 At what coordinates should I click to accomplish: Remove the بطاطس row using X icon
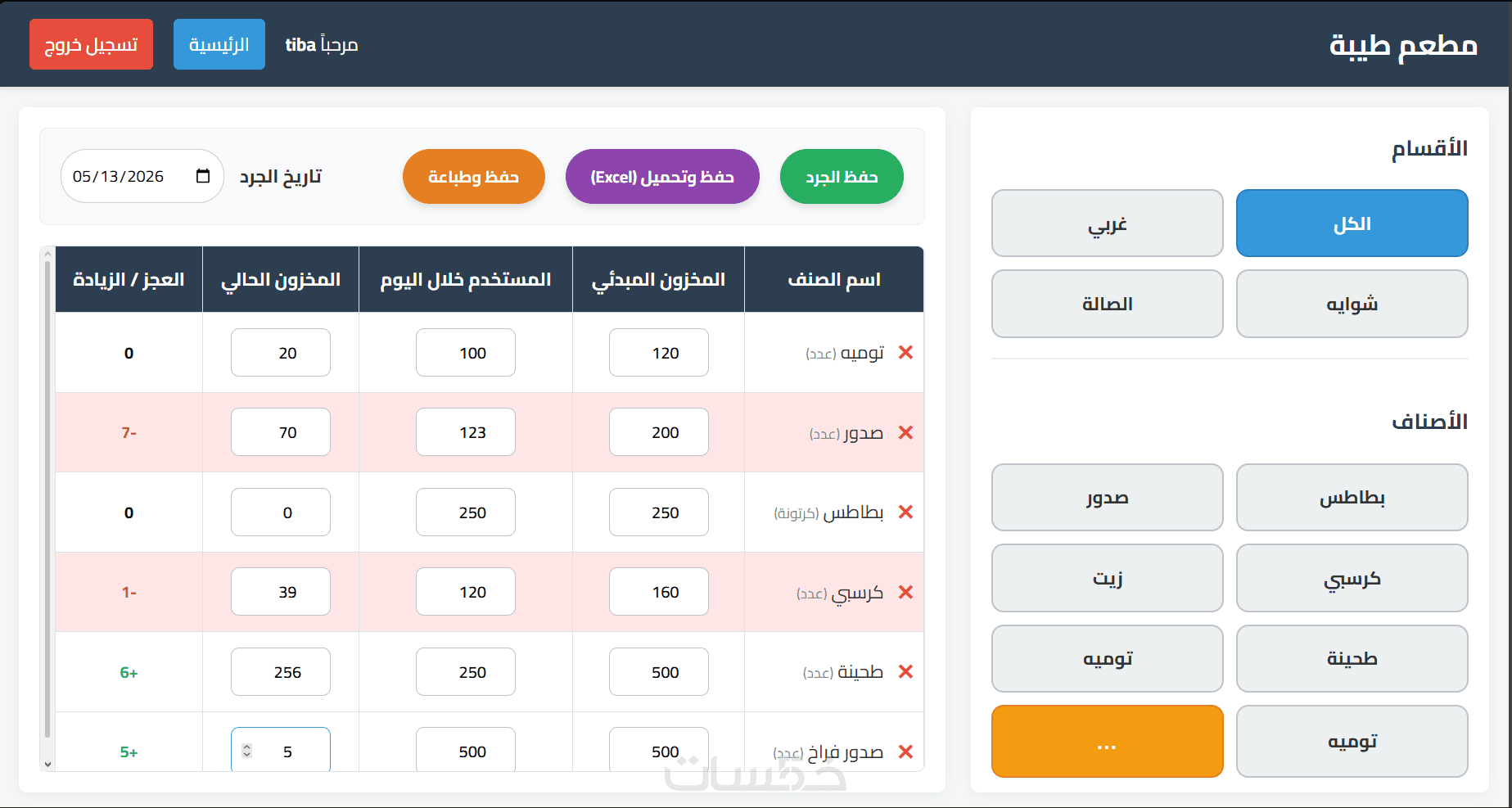905,512
